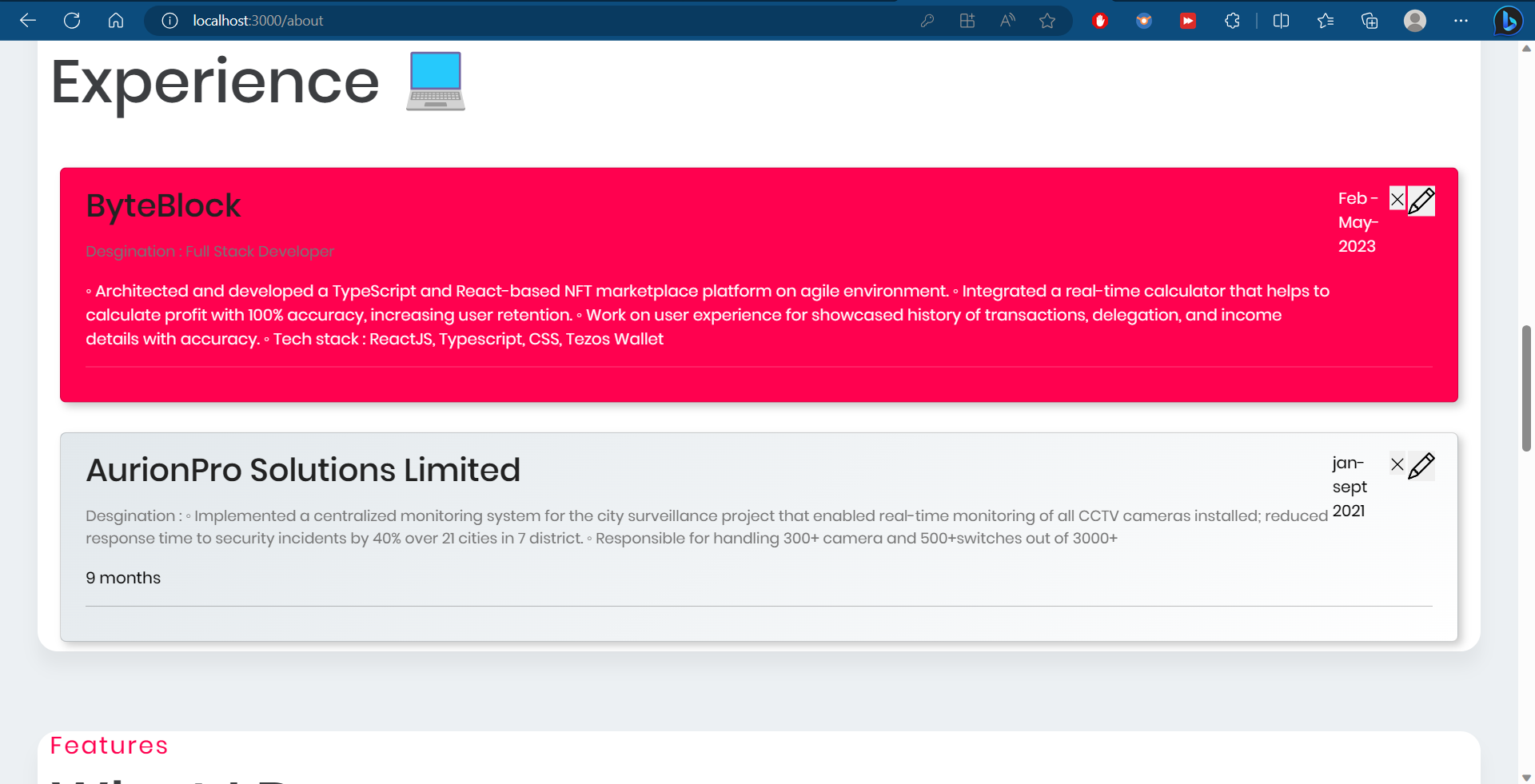The image size is (1535, 784).
Task: Edit the ByteBlock experience entry
Action: 1421,201
